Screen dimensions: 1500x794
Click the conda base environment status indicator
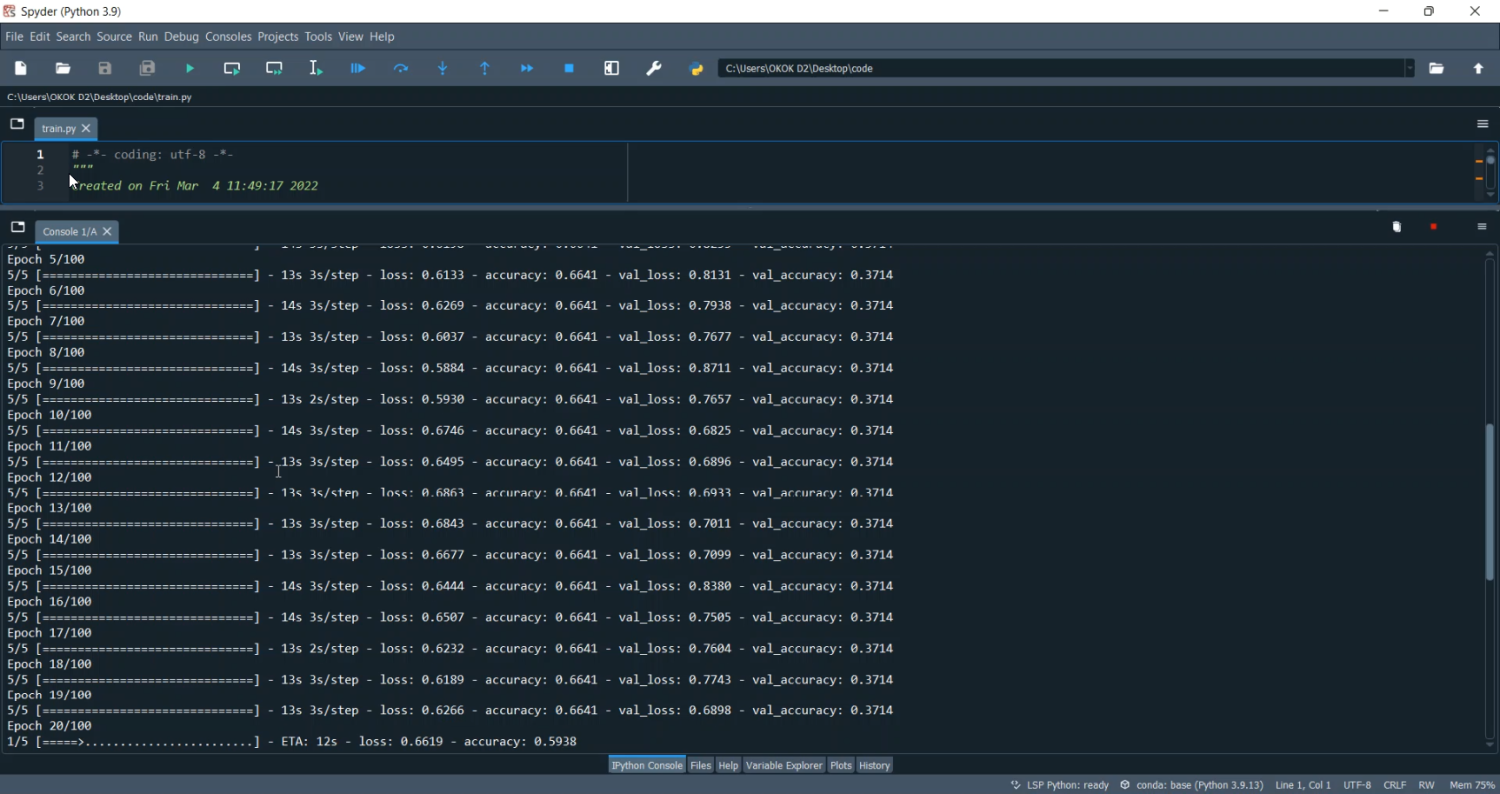[1192, 786]
